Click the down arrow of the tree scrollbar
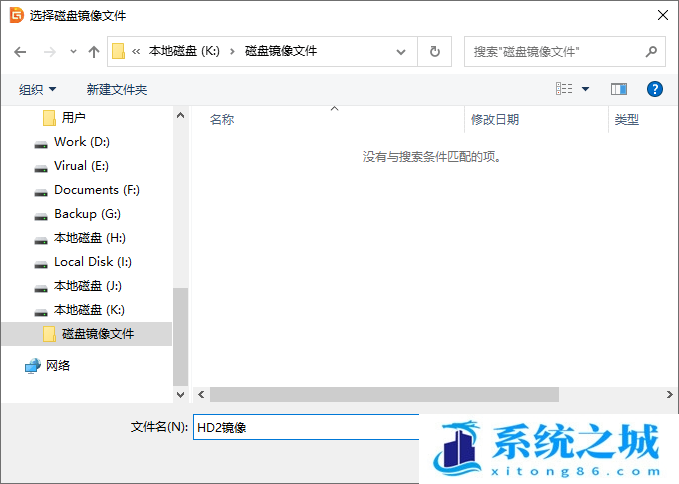The width and height of the screenshot is (679, 484). tap(181, 394)
